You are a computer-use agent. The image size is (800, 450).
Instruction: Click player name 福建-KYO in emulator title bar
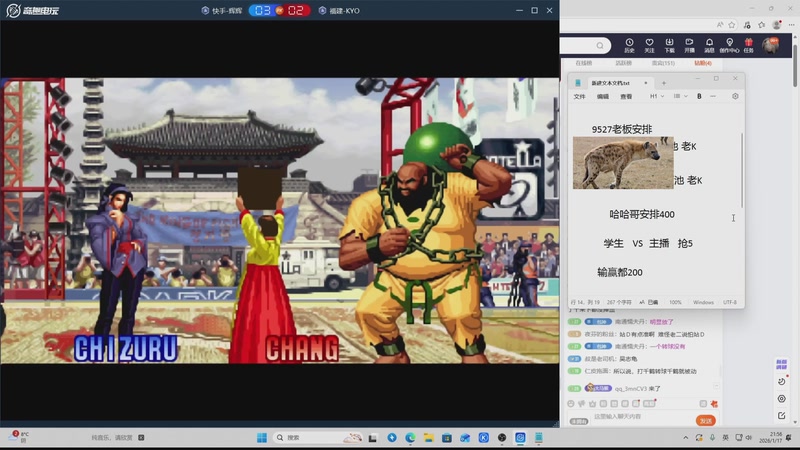pyautogui.click(x=339, y=11)
